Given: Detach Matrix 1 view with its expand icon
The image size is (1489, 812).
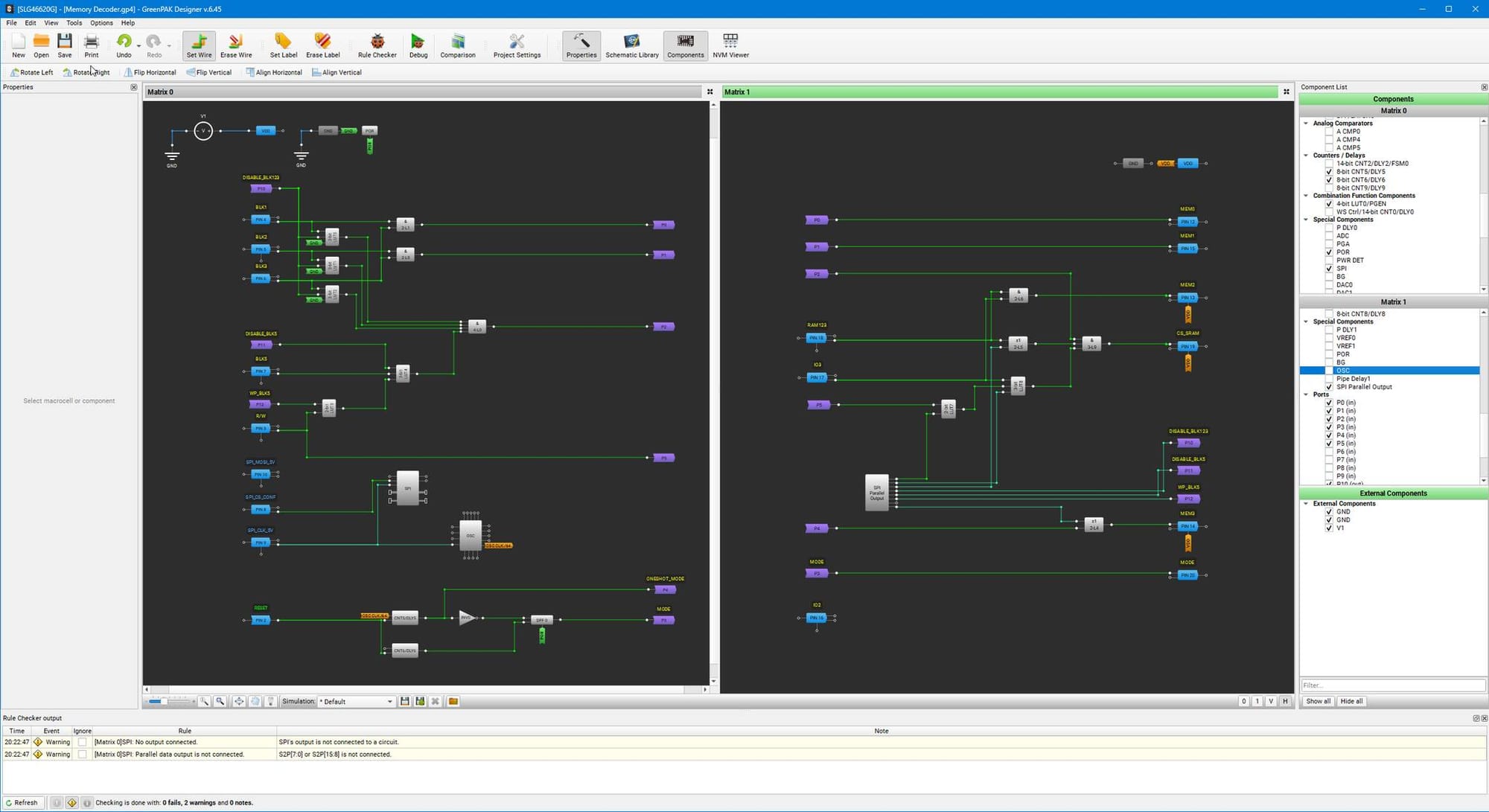Looking at the screenshot, I should point(1286,92).
